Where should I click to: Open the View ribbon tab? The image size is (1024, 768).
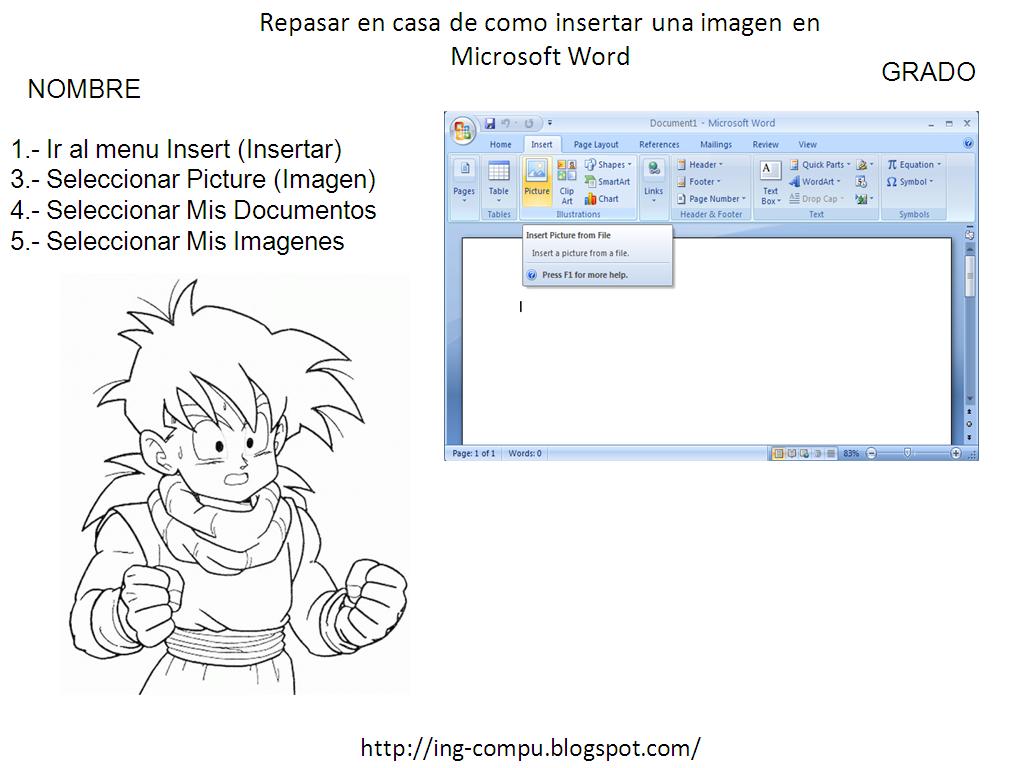tap(807, 144)
